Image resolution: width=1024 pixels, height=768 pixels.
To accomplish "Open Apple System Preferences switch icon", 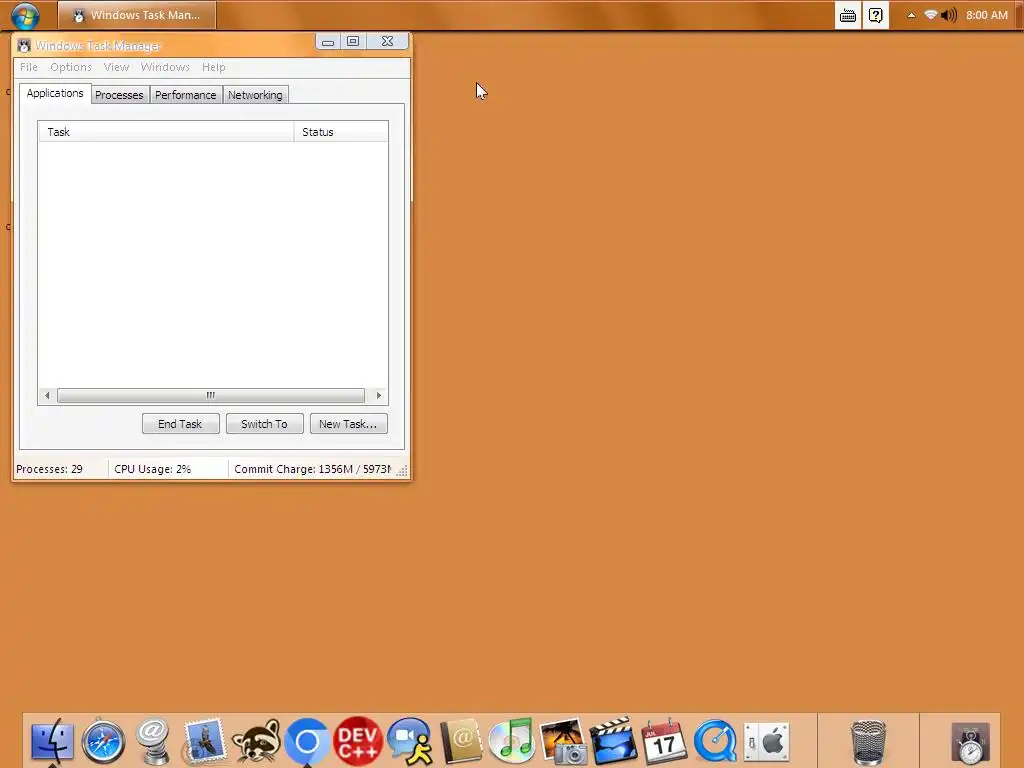I will (x=767, y=742).
